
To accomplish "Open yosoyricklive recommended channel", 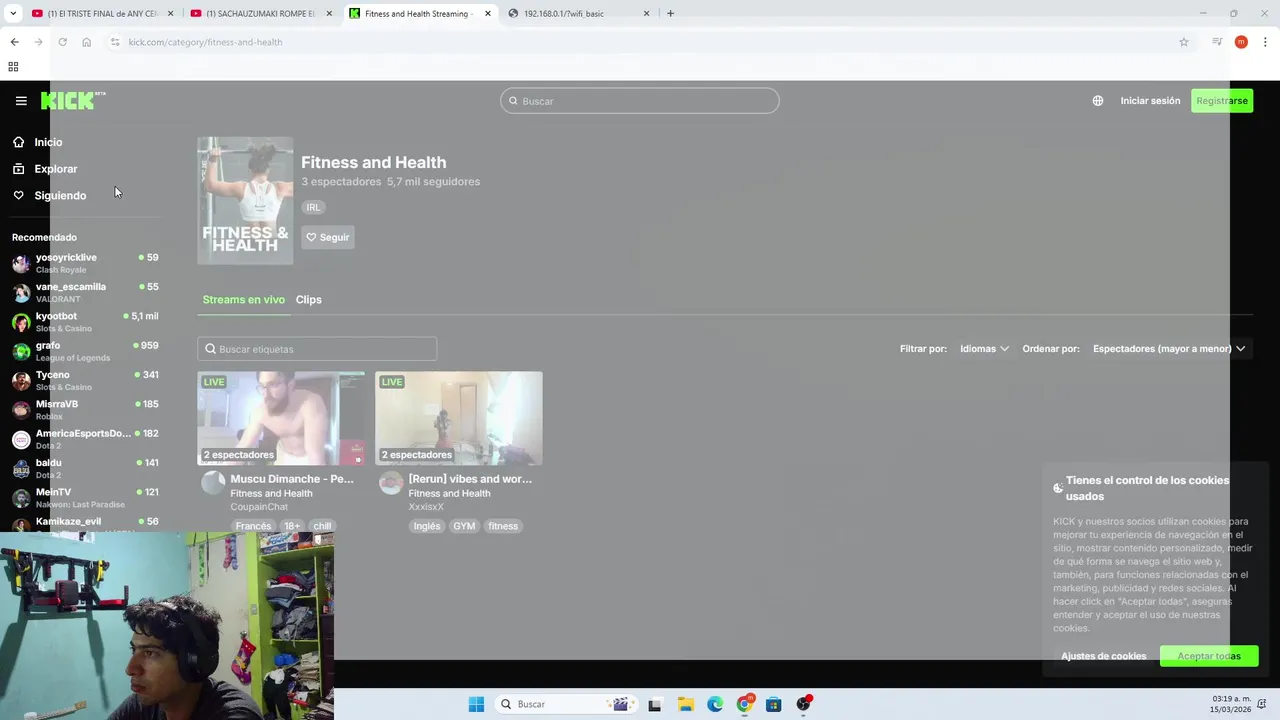I will [x=85, y=263].
